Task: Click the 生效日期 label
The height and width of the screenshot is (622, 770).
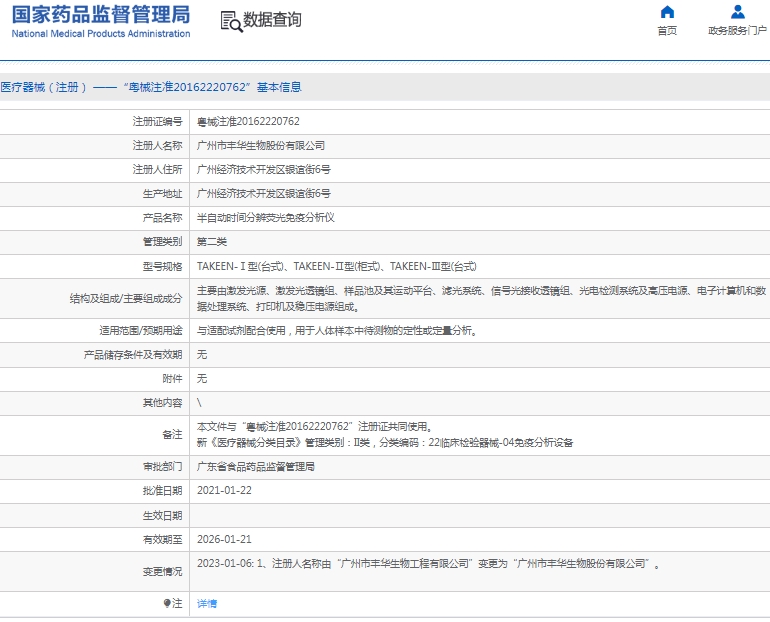Action: pyautogui.click(x=163, y=515)
